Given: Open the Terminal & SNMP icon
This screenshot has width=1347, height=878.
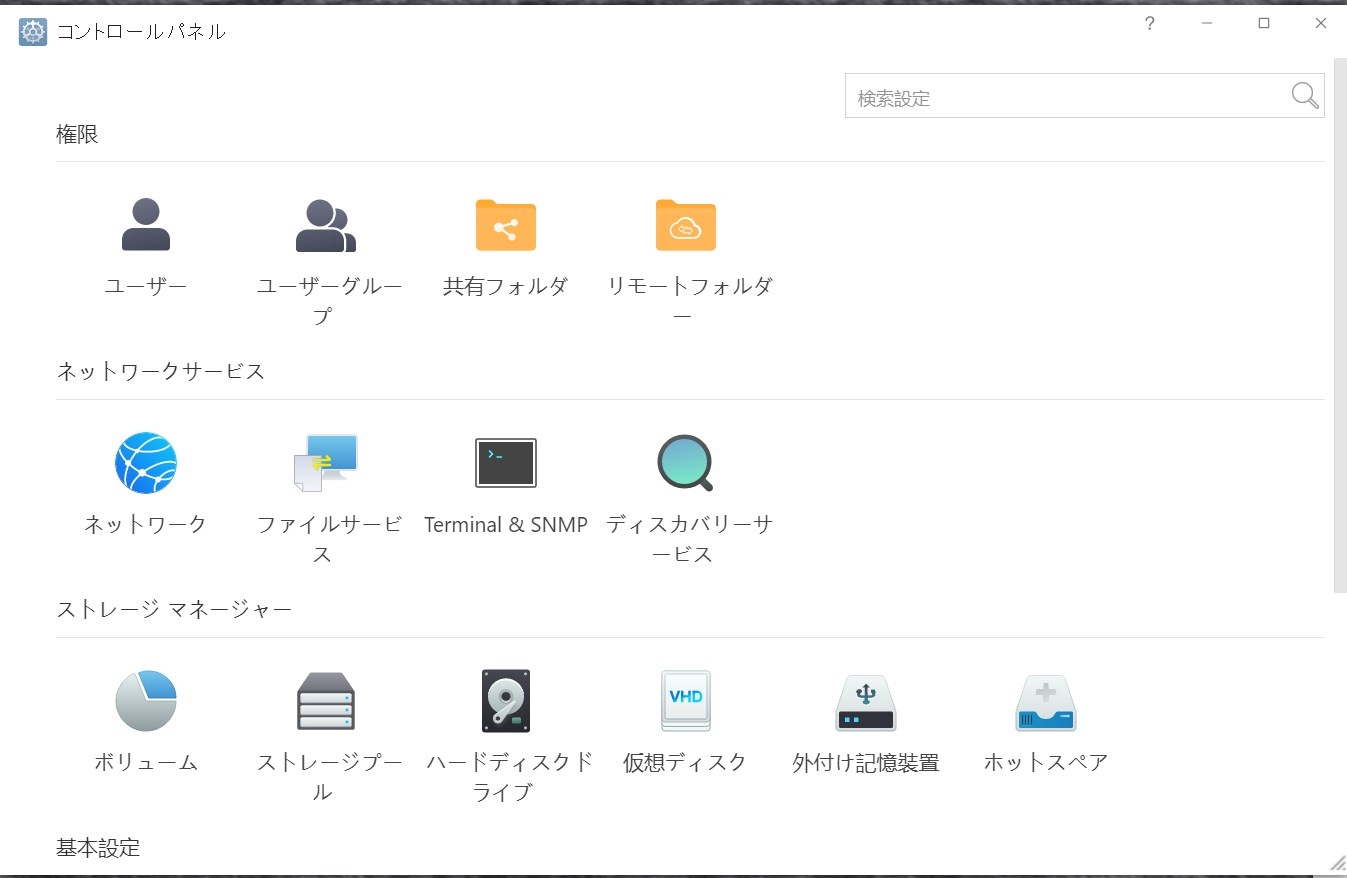Looking at the screenshot, I should [506, 463].
